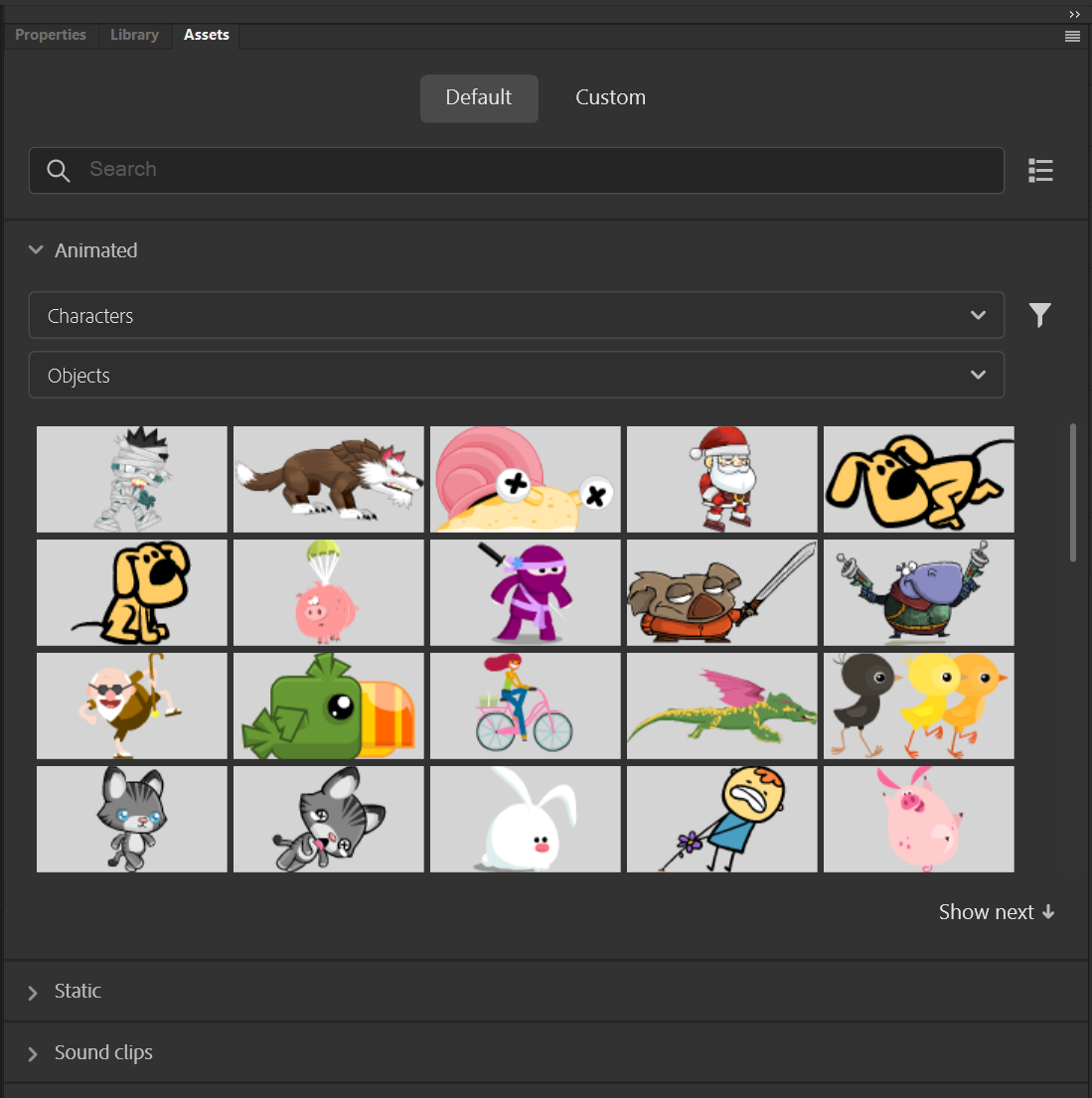Switch assets to list view

(1040, 170)
